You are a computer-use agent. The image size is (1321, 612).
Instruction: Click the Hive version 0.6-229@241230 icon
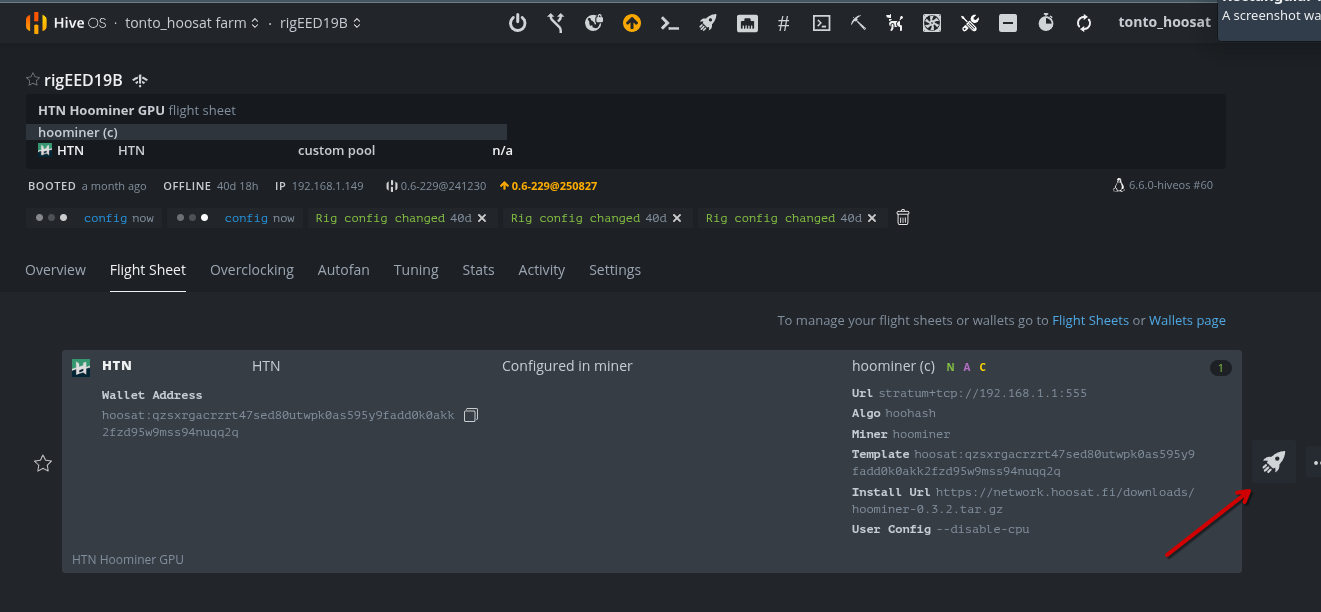tap(392, 186)
